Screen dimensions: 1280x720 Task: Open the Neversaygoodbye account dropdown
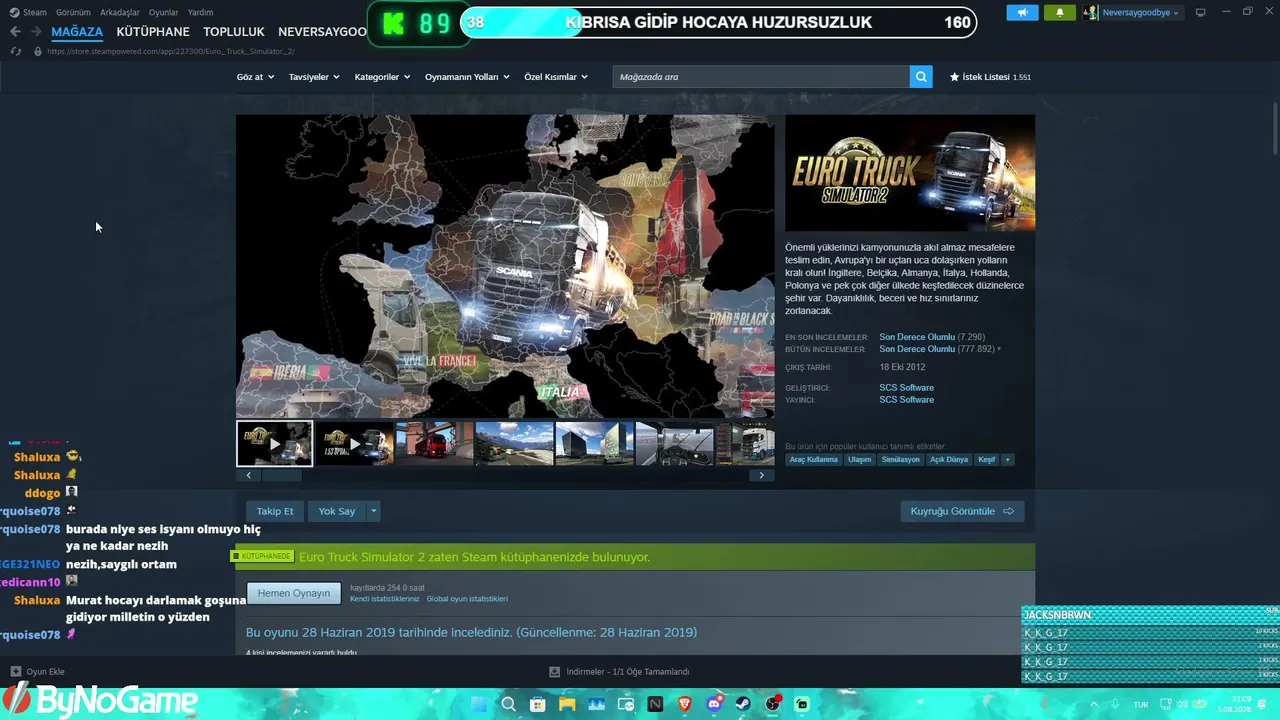1140,13
